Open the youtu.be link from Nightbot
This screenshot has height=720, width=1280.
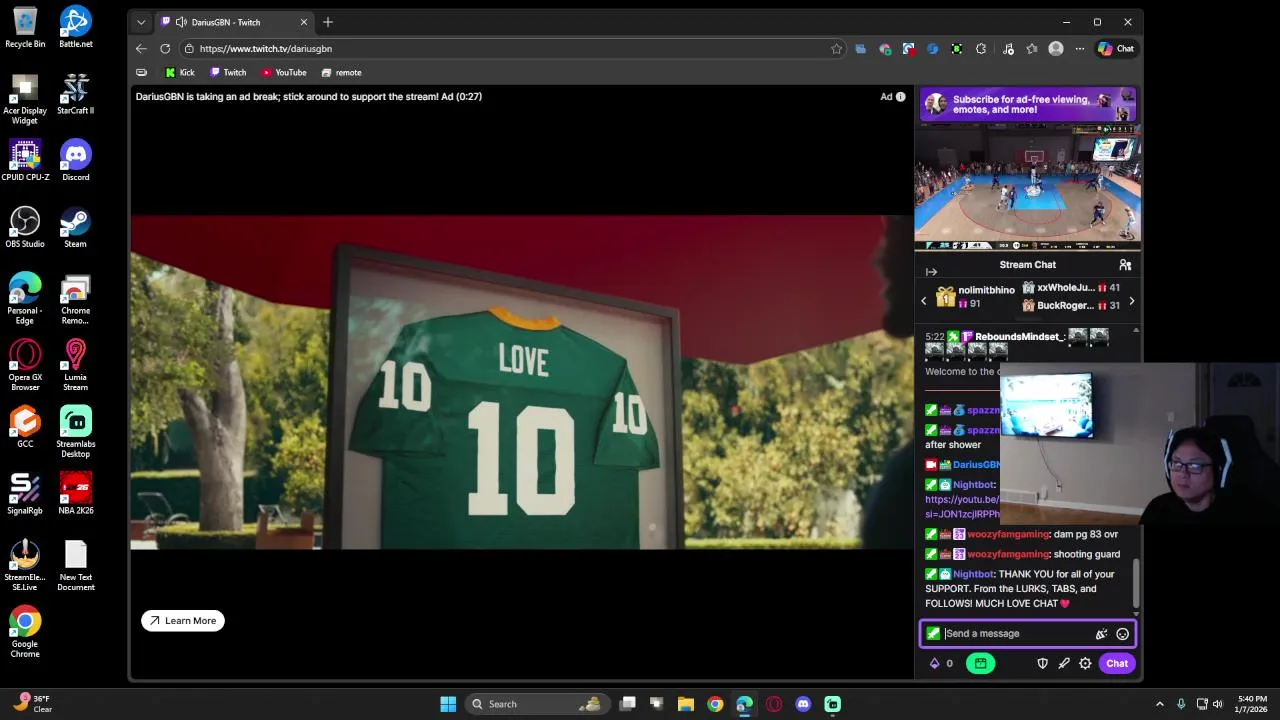[962, 506]
